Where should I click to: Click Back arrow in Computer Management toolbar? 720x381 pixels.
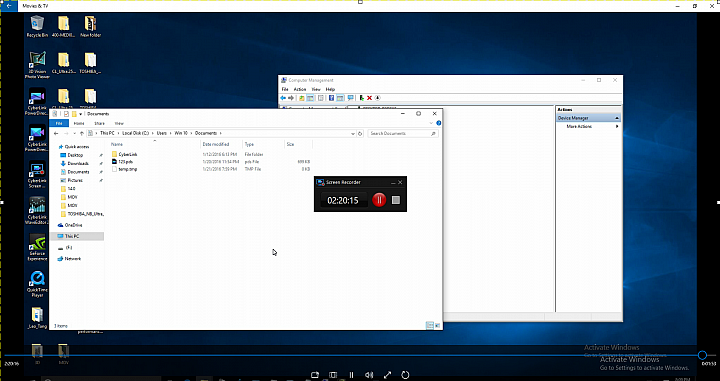coord(283,98)
